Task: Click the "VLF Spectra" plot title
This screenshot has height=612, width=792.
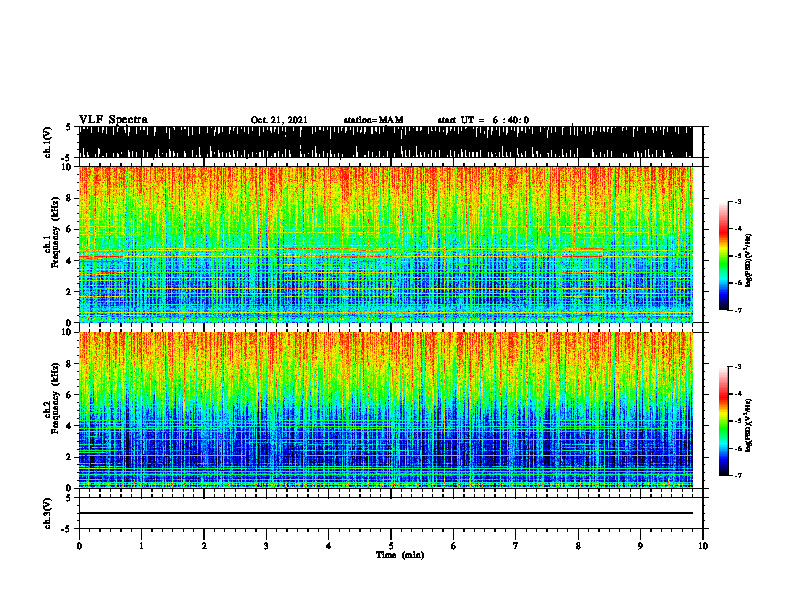Action: point(113,120)
